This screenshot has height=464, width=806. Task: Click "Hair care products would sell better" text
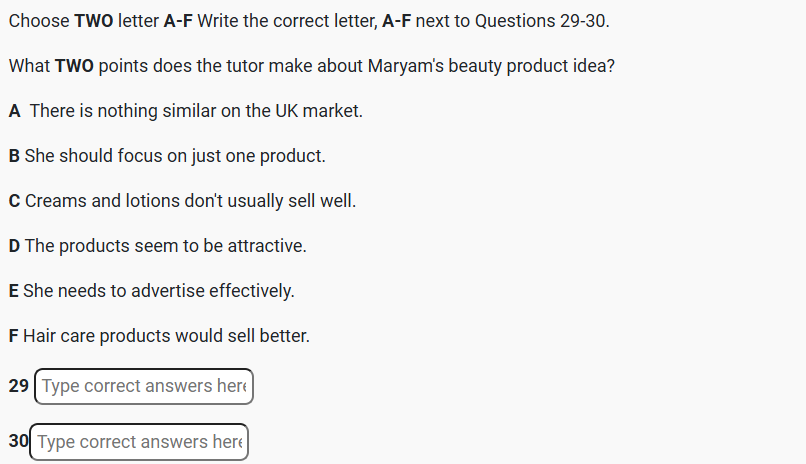tap(166, 336)
